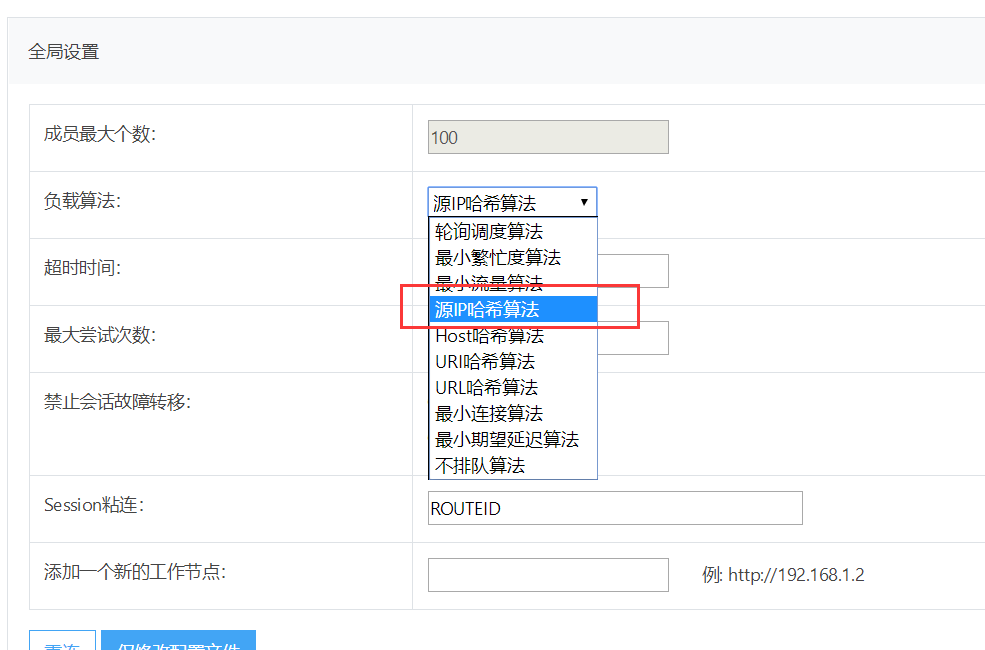This screenshot has height=650, width=985.
Task: Click the 成员最大个数 field showing 100
Action: tap(547, 136)
